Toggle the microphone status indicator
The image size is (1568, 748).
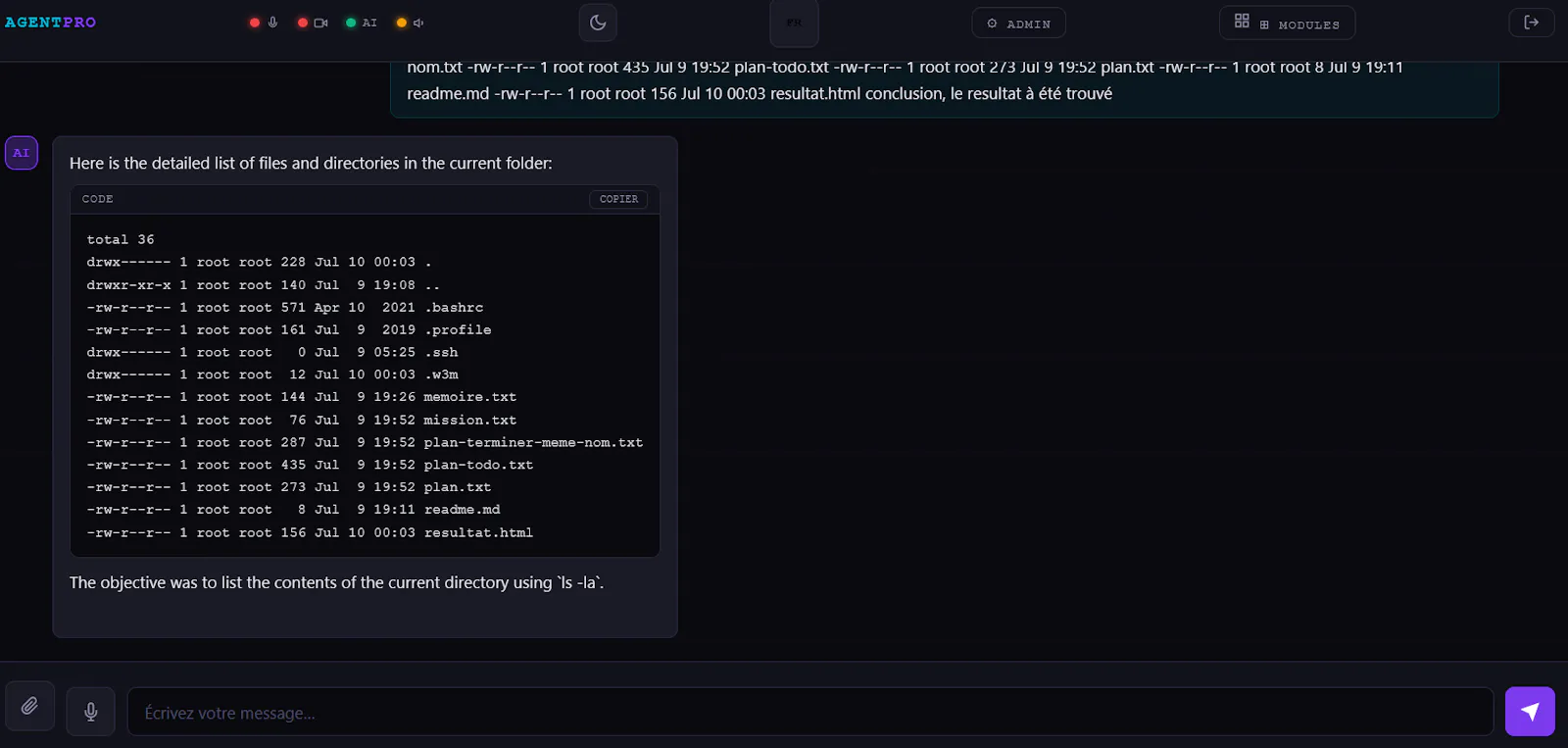click(x=264, y=23)
